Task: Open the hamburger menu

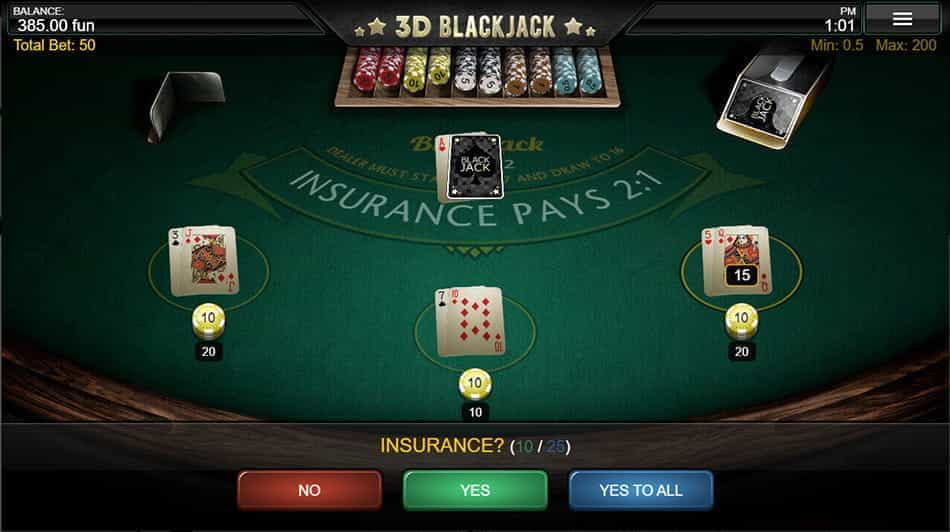Action: (902, 19)
